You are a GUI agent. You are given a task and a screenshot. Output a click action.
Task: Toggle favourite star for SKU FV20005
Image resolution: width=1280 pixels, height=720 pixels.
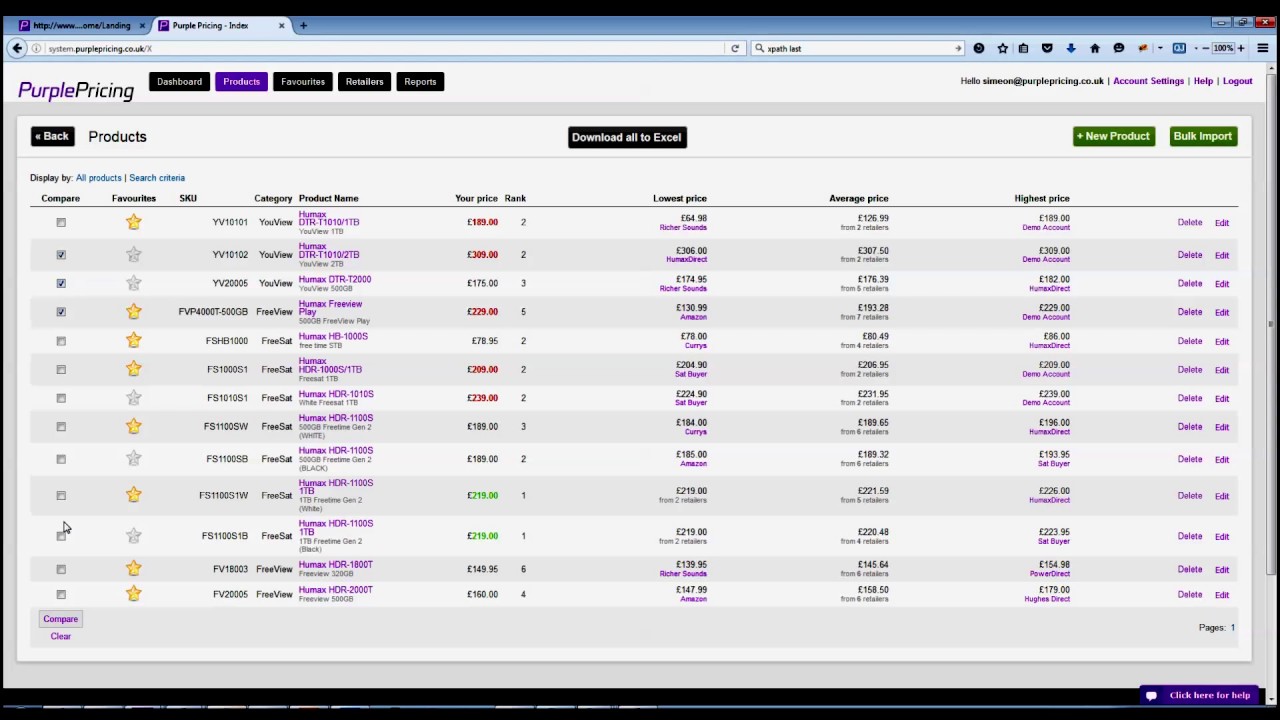pos(134,594)
